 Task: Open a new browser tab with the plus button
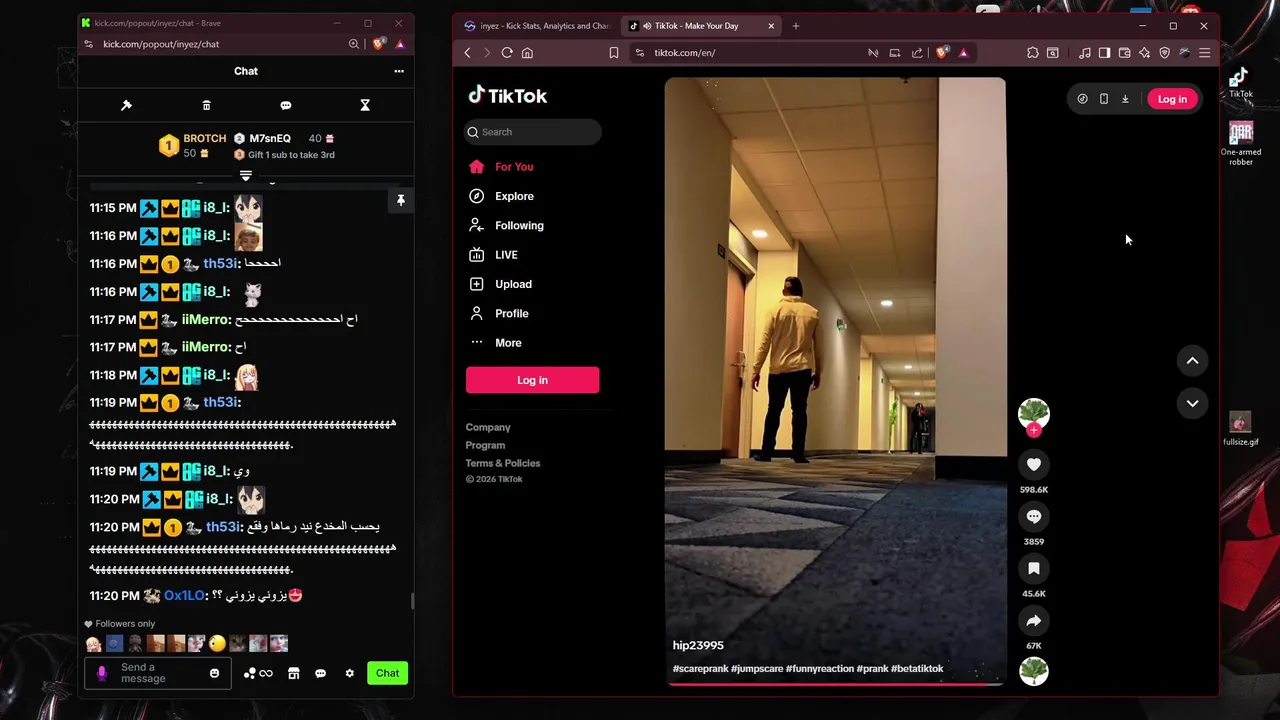[796, 26]
